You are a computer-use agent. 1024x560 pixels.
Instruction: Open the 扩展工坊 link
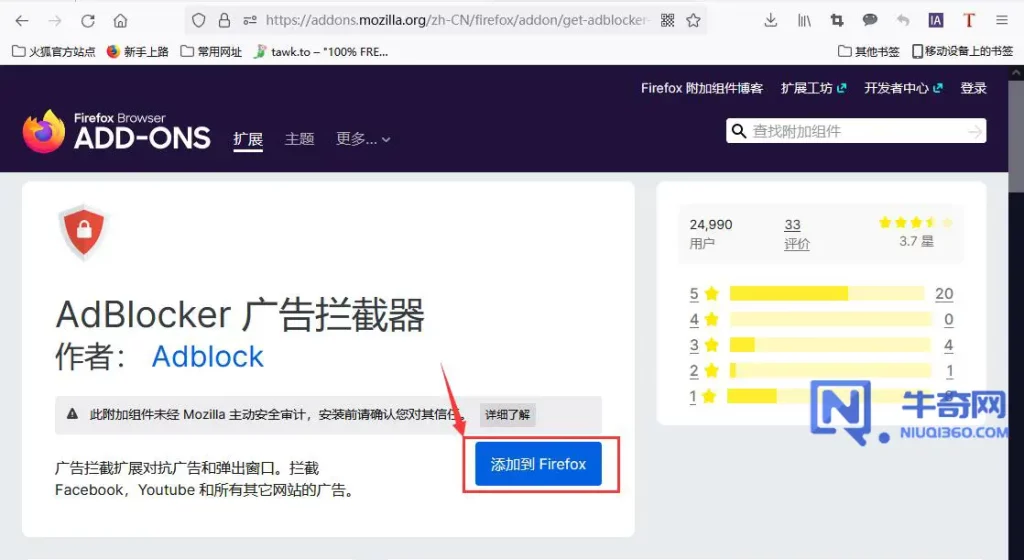click(x=814, y=88)
